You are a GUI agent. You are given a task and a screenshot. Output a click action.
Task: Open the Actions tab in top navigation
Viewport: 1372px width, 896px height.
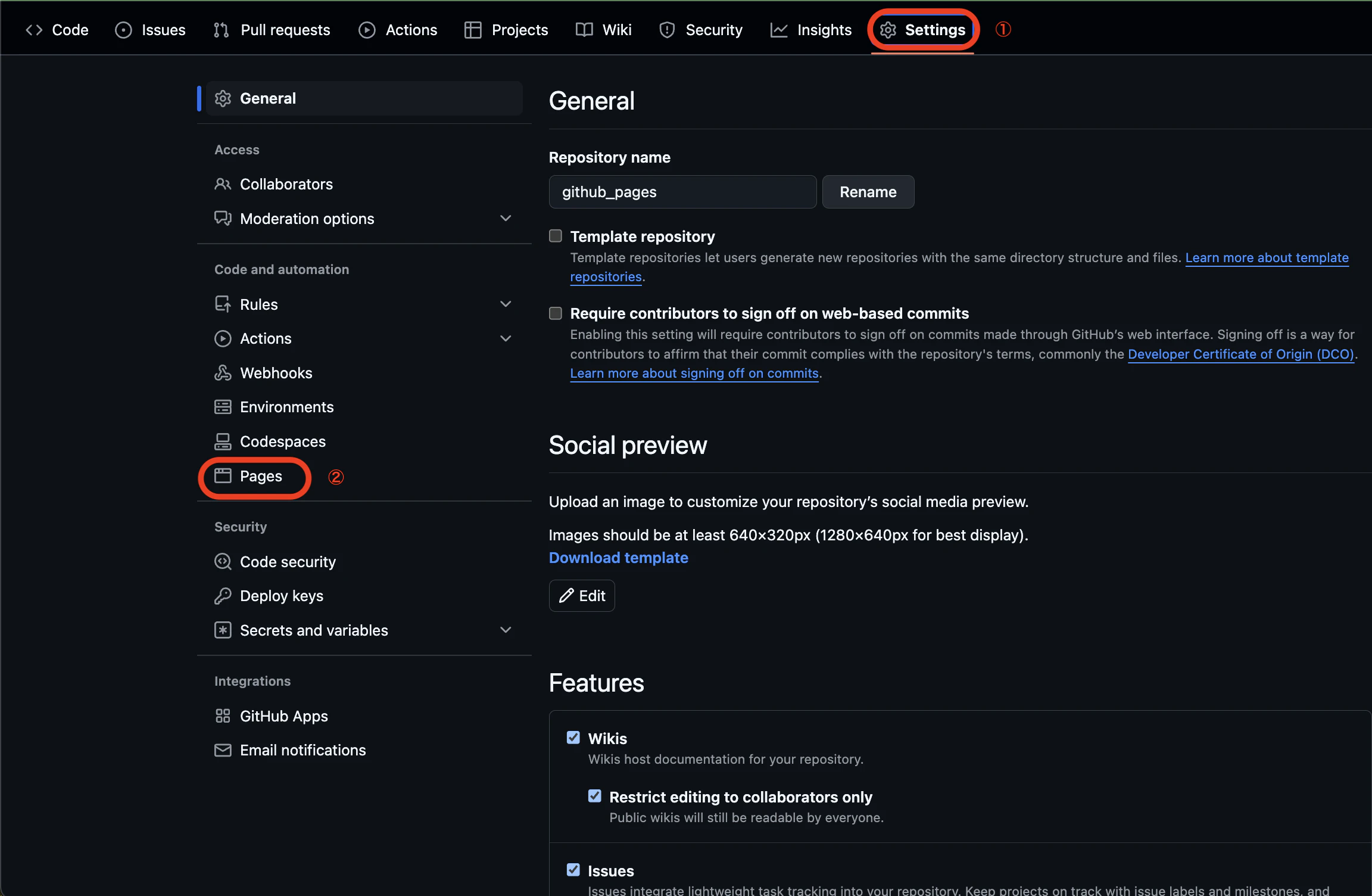coord(398,30)
